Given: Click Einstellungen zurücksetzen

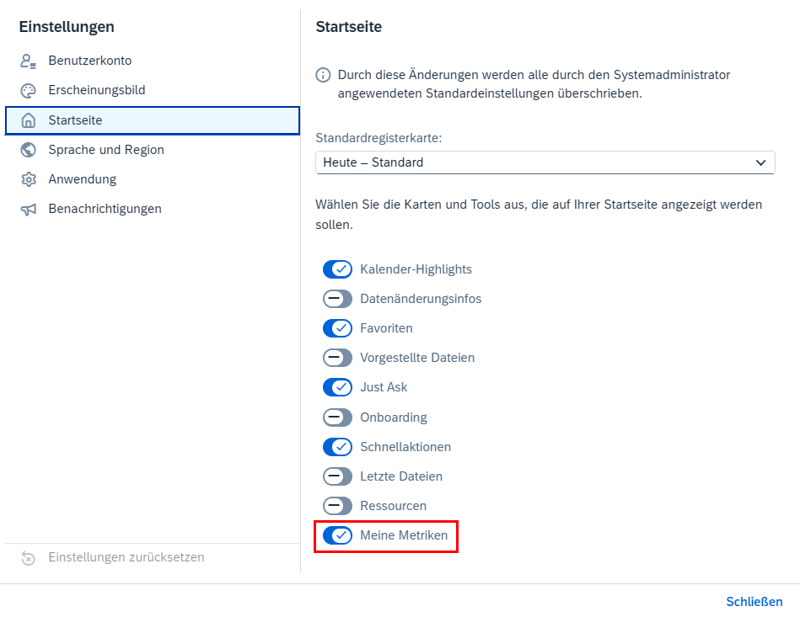Looking at the screenshot, I should pyautogui.click(x=126, y=557).
